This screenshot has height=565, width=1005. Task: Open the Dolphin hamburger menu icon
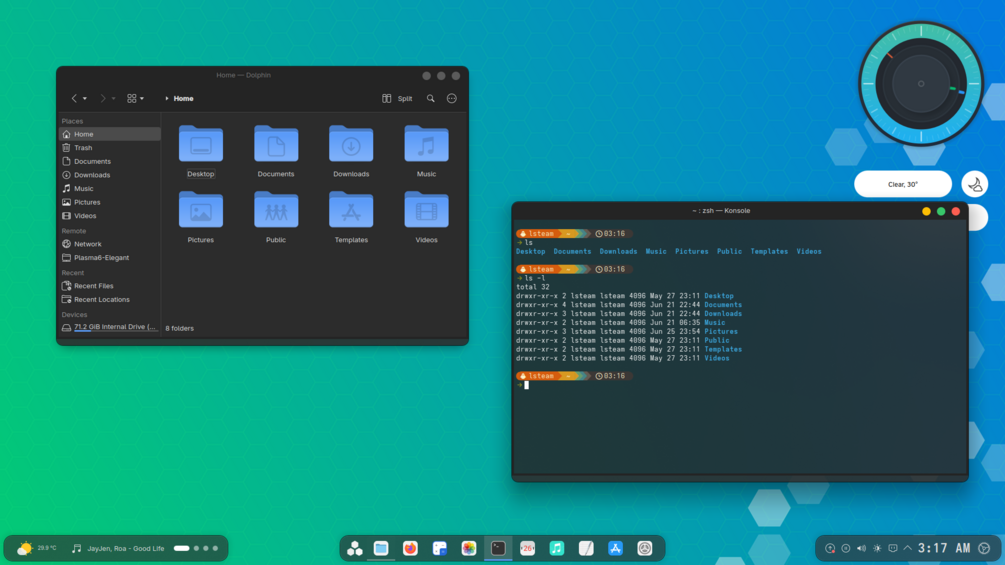[x=452, y=99]
